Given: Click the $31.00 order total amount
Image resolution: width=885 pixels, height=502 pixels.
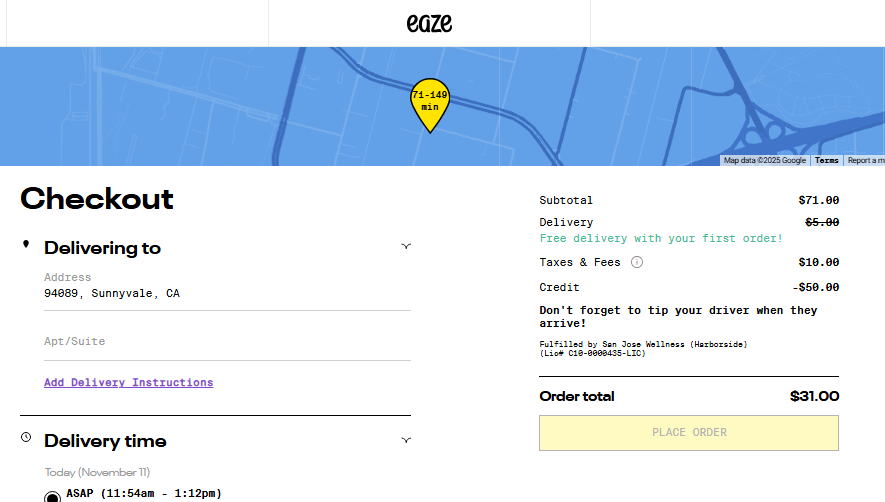Looking at the screenshot, I should [814, 396].
